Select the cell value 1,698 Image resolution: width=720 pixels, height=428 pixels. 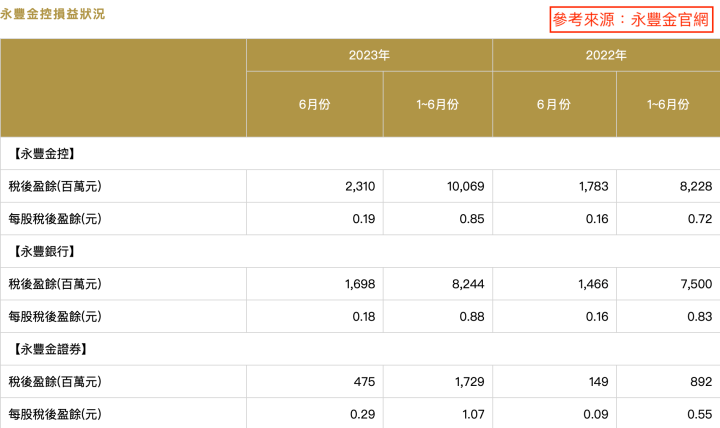point(360,284)
